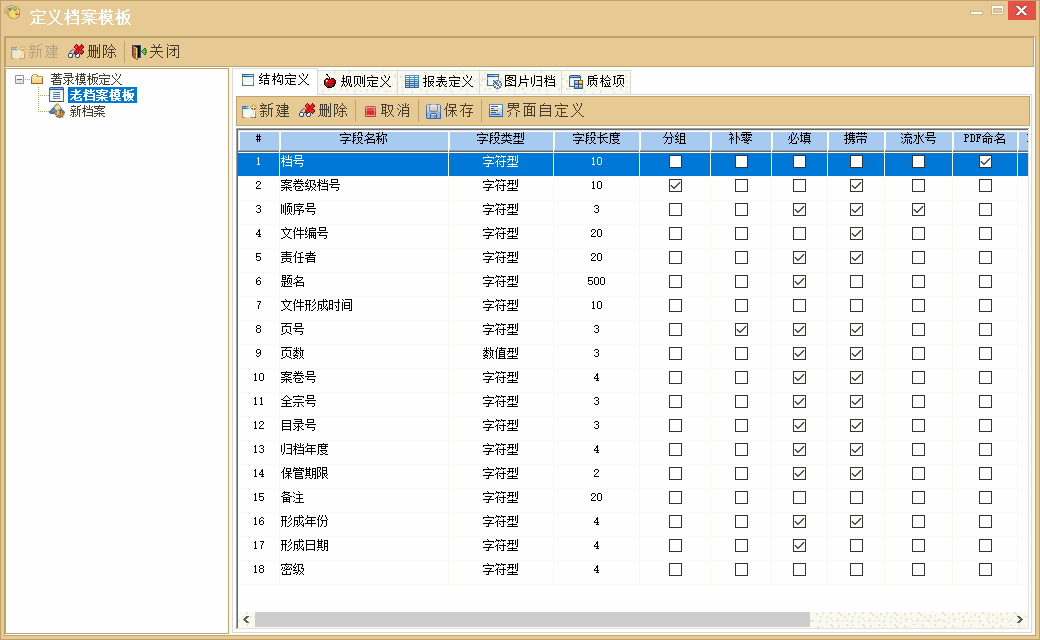Click the 新建 icon on the structure toolbar
Viewport: 1040px width, 640px height.
pos(248,110)
